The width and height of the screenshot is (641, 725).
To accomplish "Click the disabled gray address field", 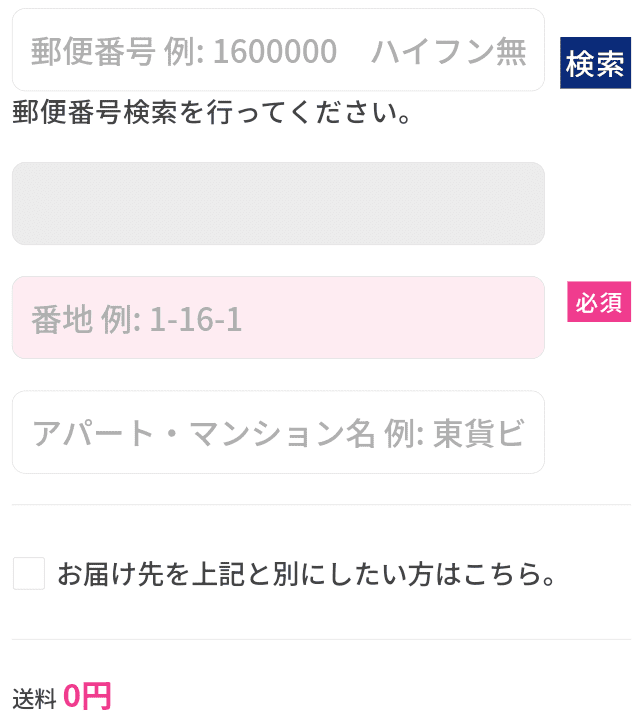I will [x=278, y=204].
